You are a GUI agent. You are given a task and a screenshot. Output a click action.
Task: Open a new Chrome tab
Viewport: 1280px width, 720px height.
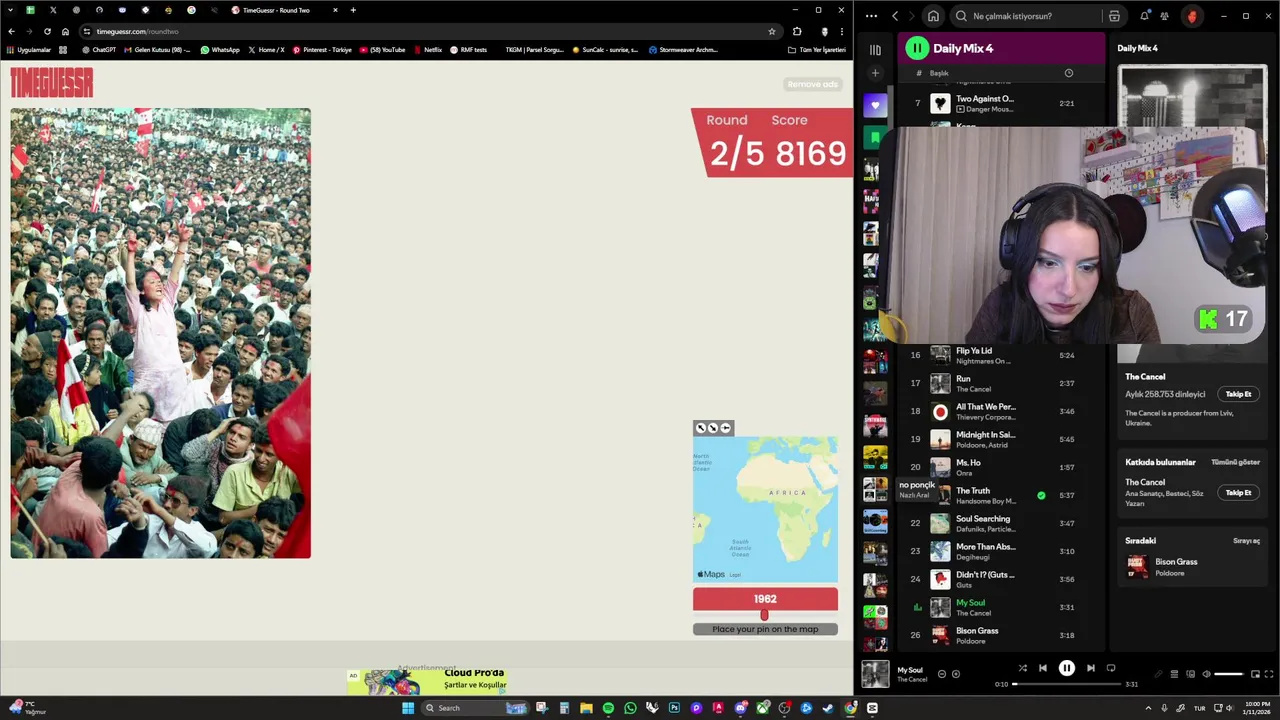tap(353, 10)
